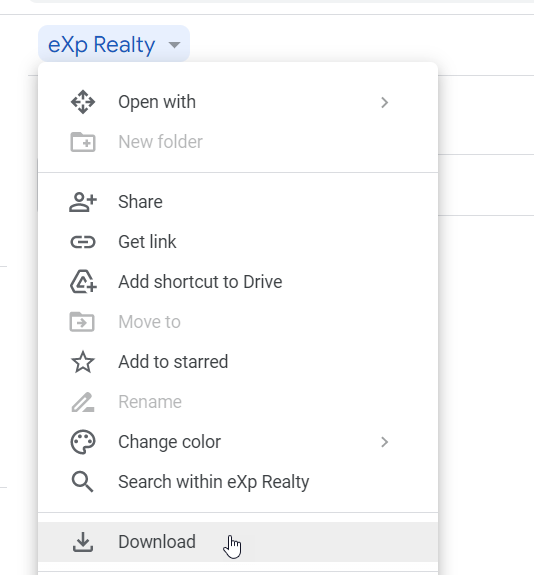The height and width of the screenshot is (575, 534).
Task: Select Search within eXp Realty
Action: (238, 482)
